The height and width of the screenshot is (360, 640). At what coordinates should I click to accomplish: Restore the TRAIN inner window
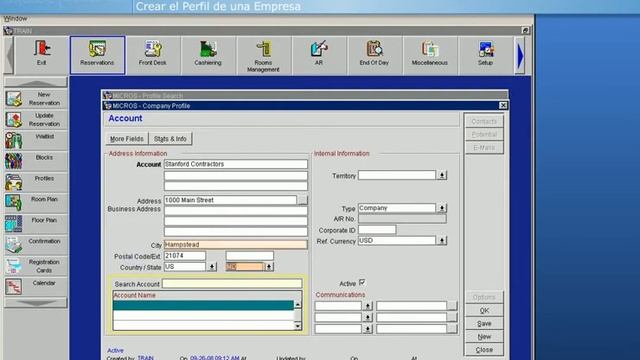click(525, 31)
